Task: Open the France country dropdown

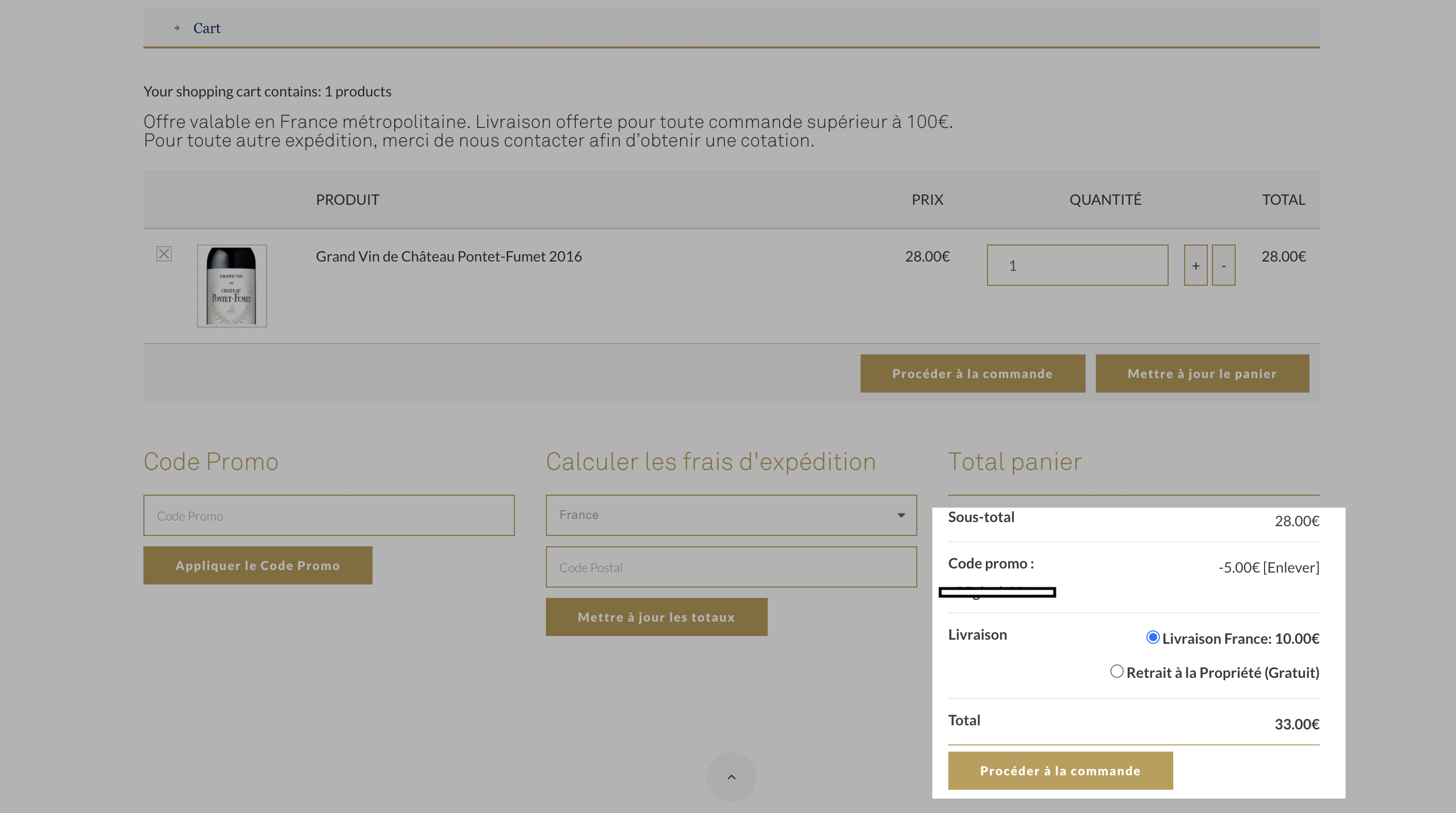Action: tap(731, 515)
